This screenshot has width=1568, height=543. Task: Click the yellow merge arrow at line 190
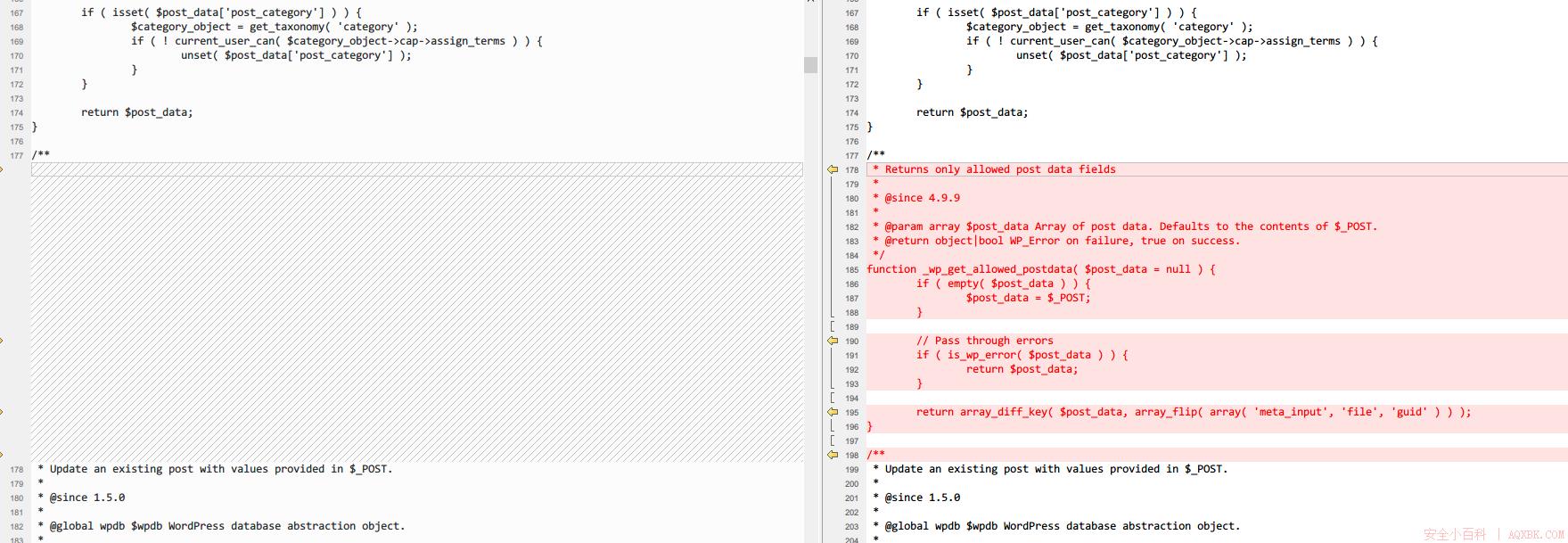833,341
